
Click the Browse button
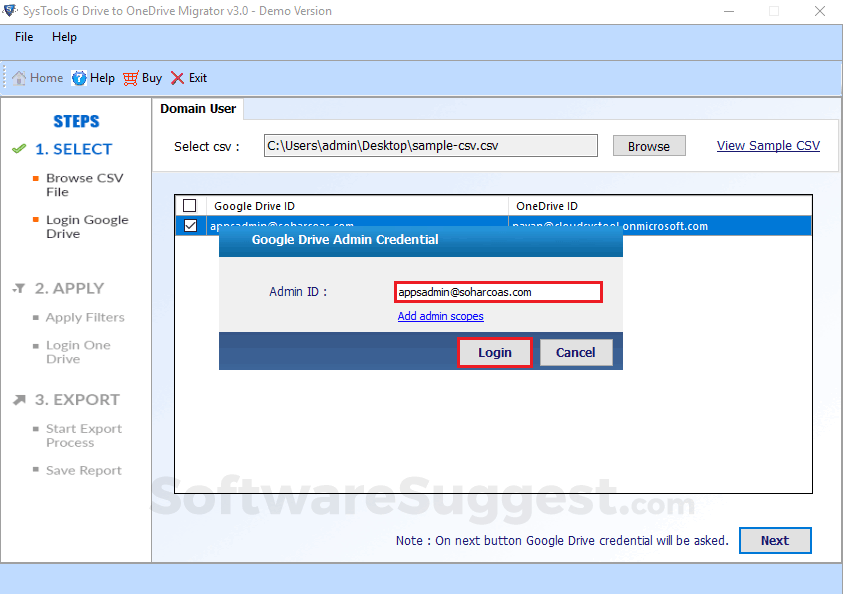pos(649,146)
